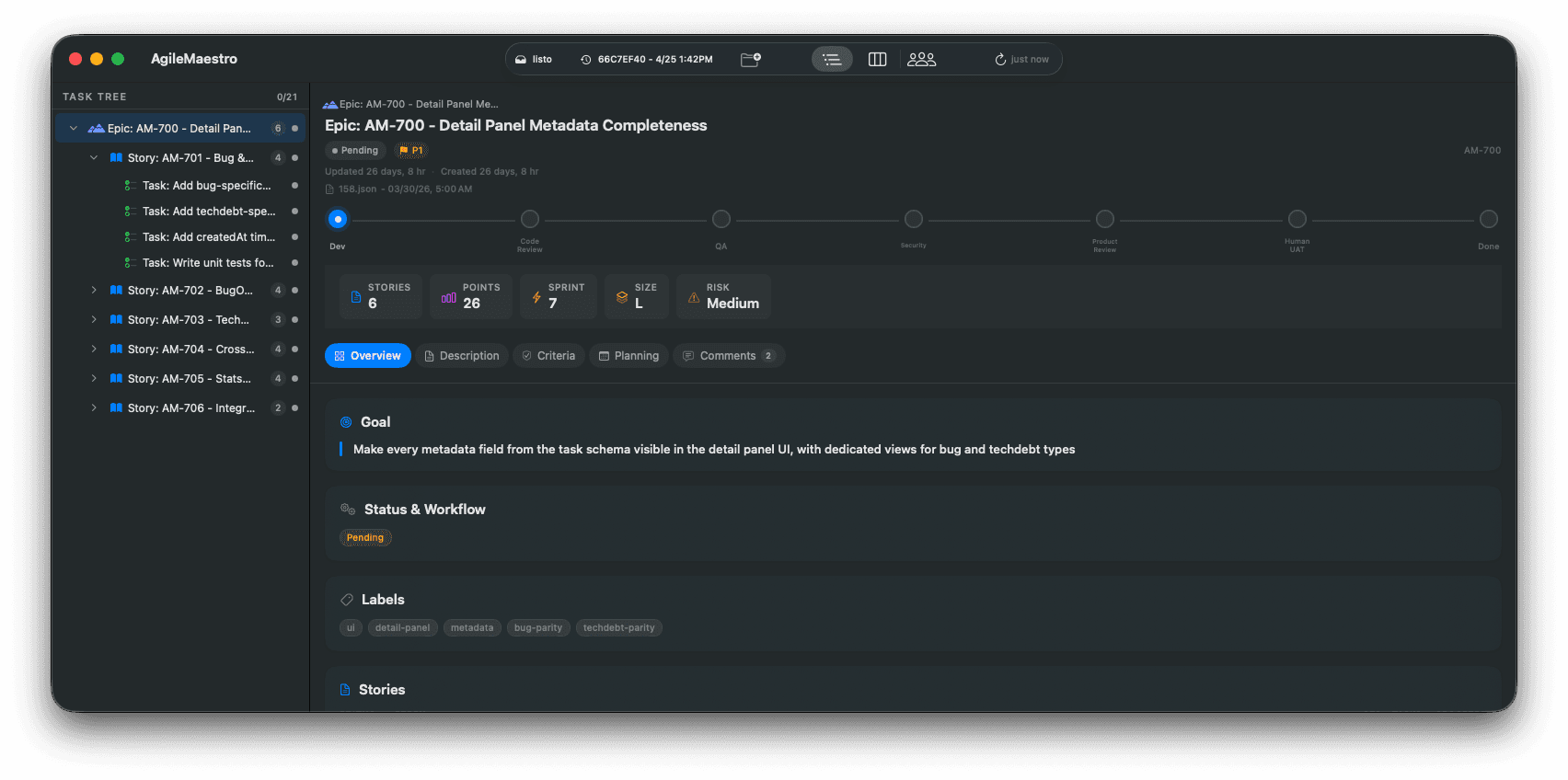The height and width of the screenshot is (780, 1568).
Task: Click the P1 priority flag badge
Action: pos(411,151)
